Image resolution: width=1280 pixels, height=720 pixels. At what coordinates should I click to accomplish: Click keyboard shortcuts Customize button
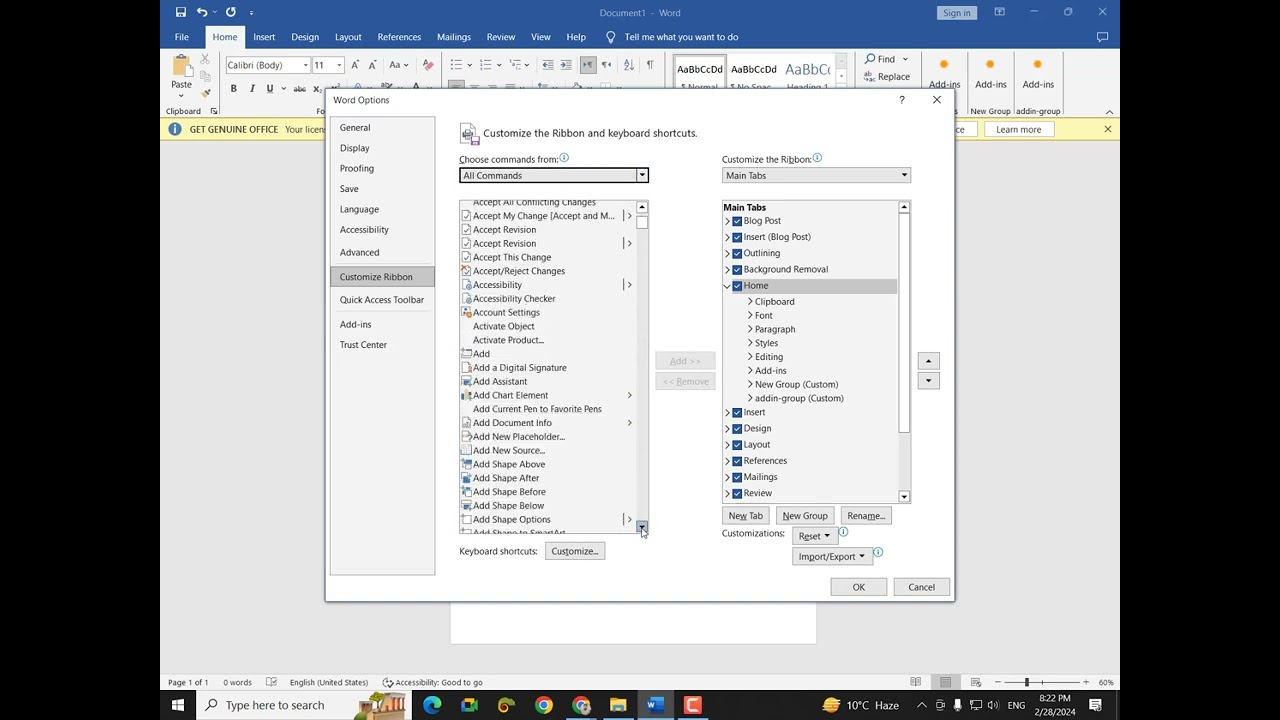click(x=575, y=551)
